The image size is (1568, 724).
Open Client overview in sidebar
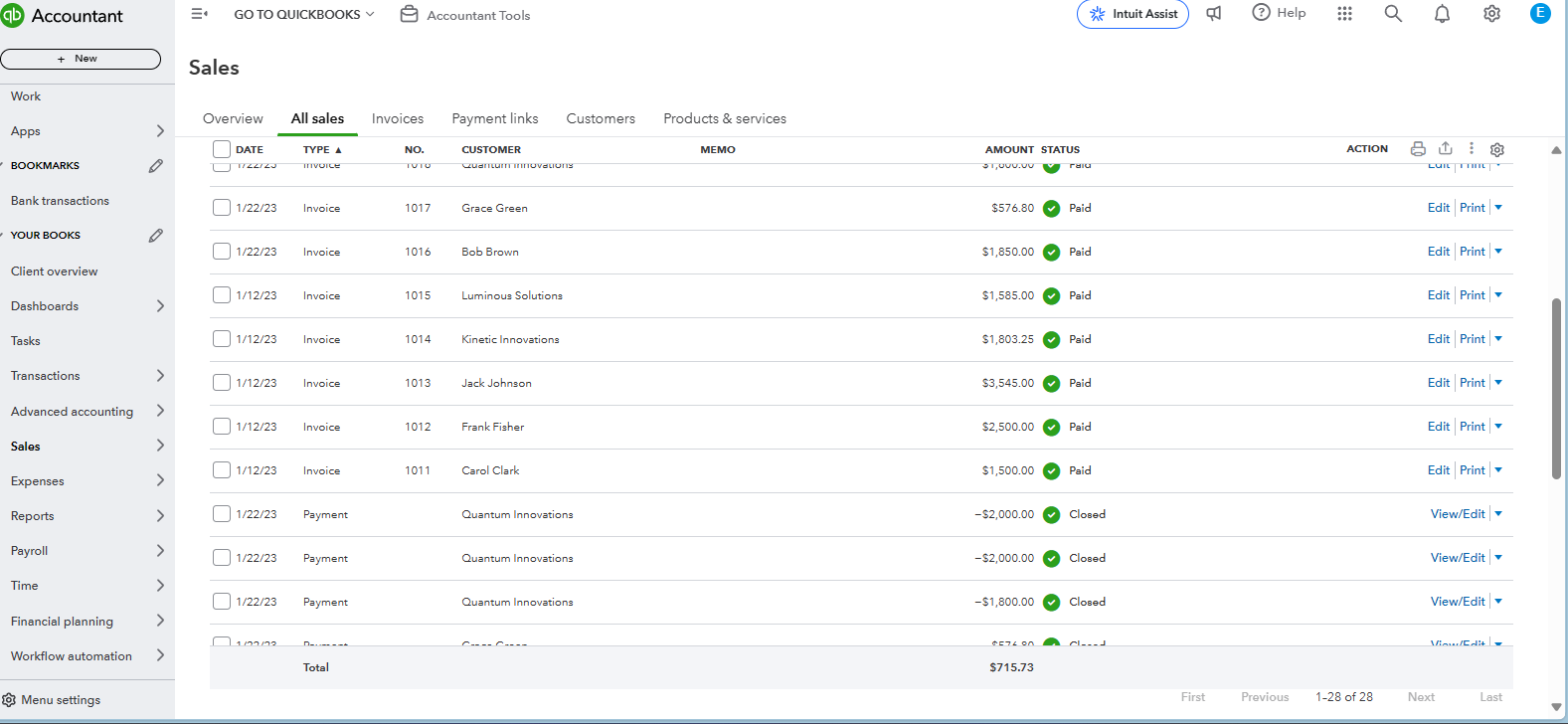point(55,271)
